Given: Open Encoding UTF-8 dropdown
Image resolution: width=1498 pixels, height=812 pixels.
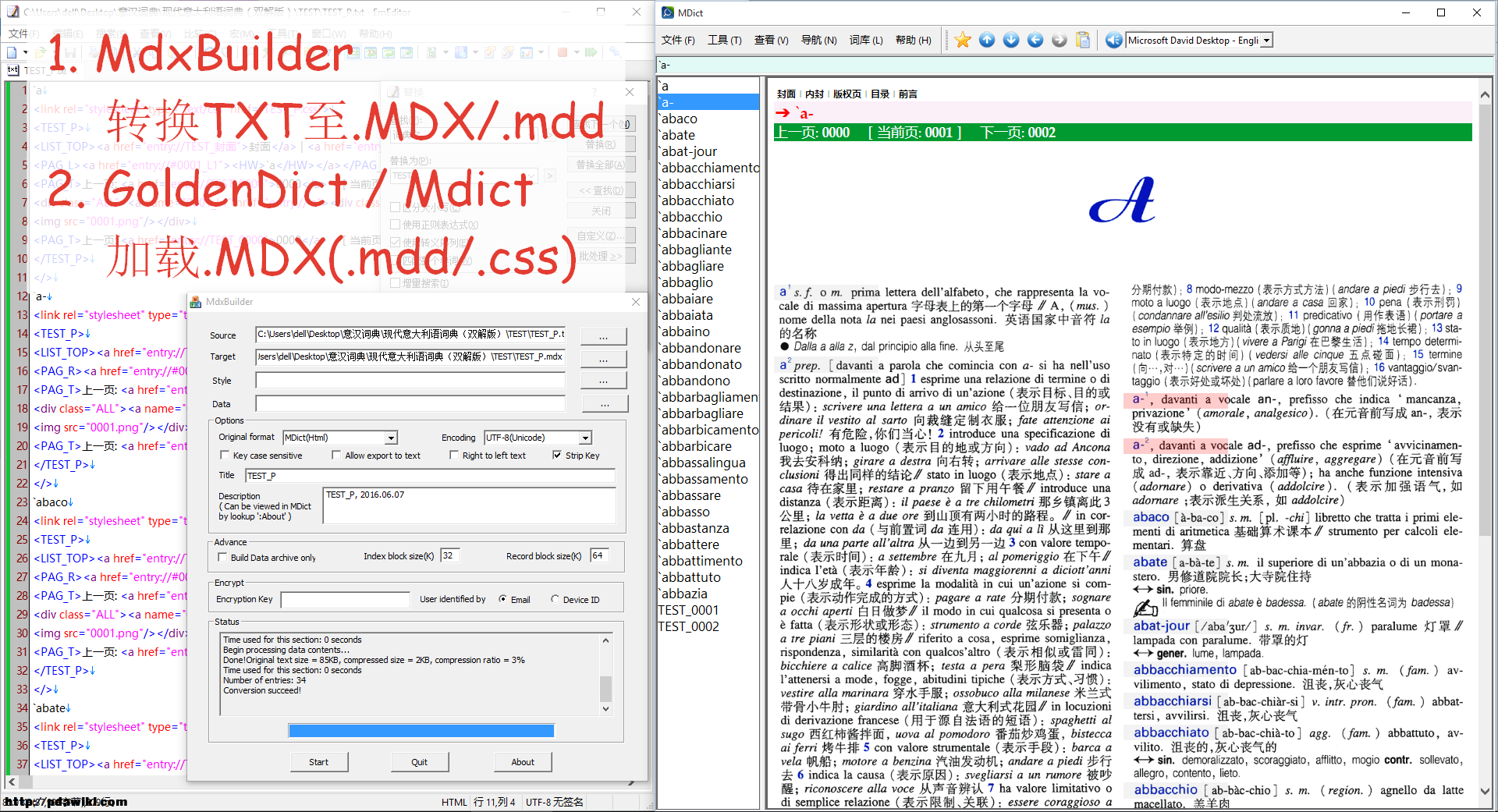Looking at the screenshot, I should [x=585, y=438].
